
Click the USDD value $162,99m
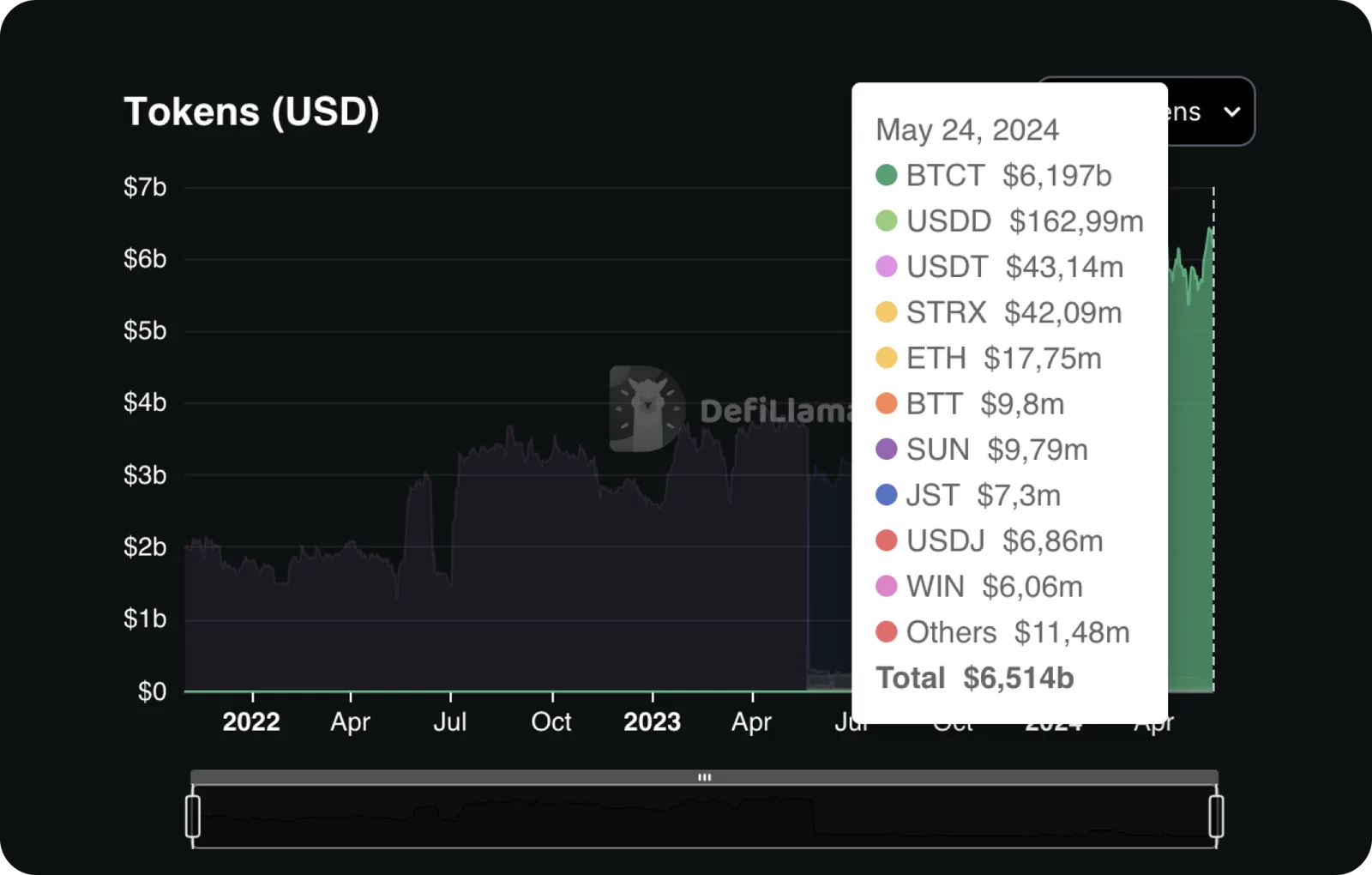pyautogui.click(x=1076, y=221)
